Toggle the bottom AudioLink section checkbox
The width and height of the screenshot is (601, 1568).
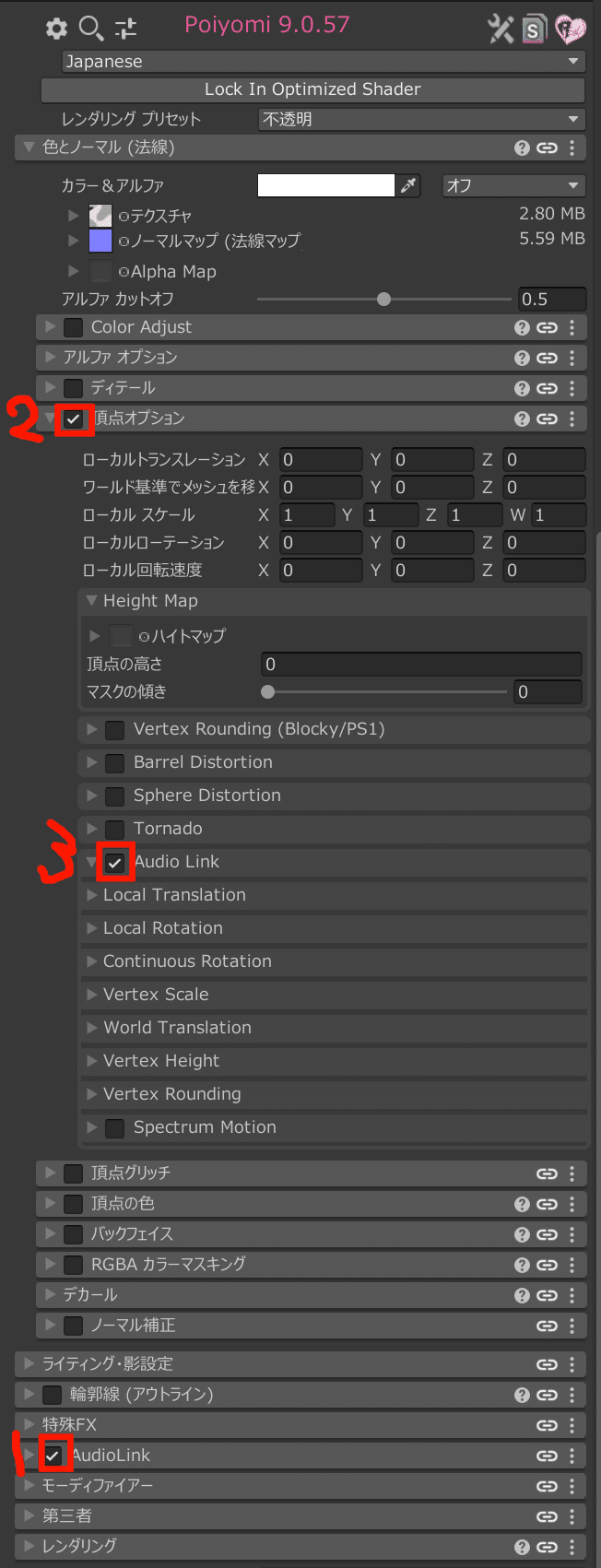click(x=53, y=1456)
